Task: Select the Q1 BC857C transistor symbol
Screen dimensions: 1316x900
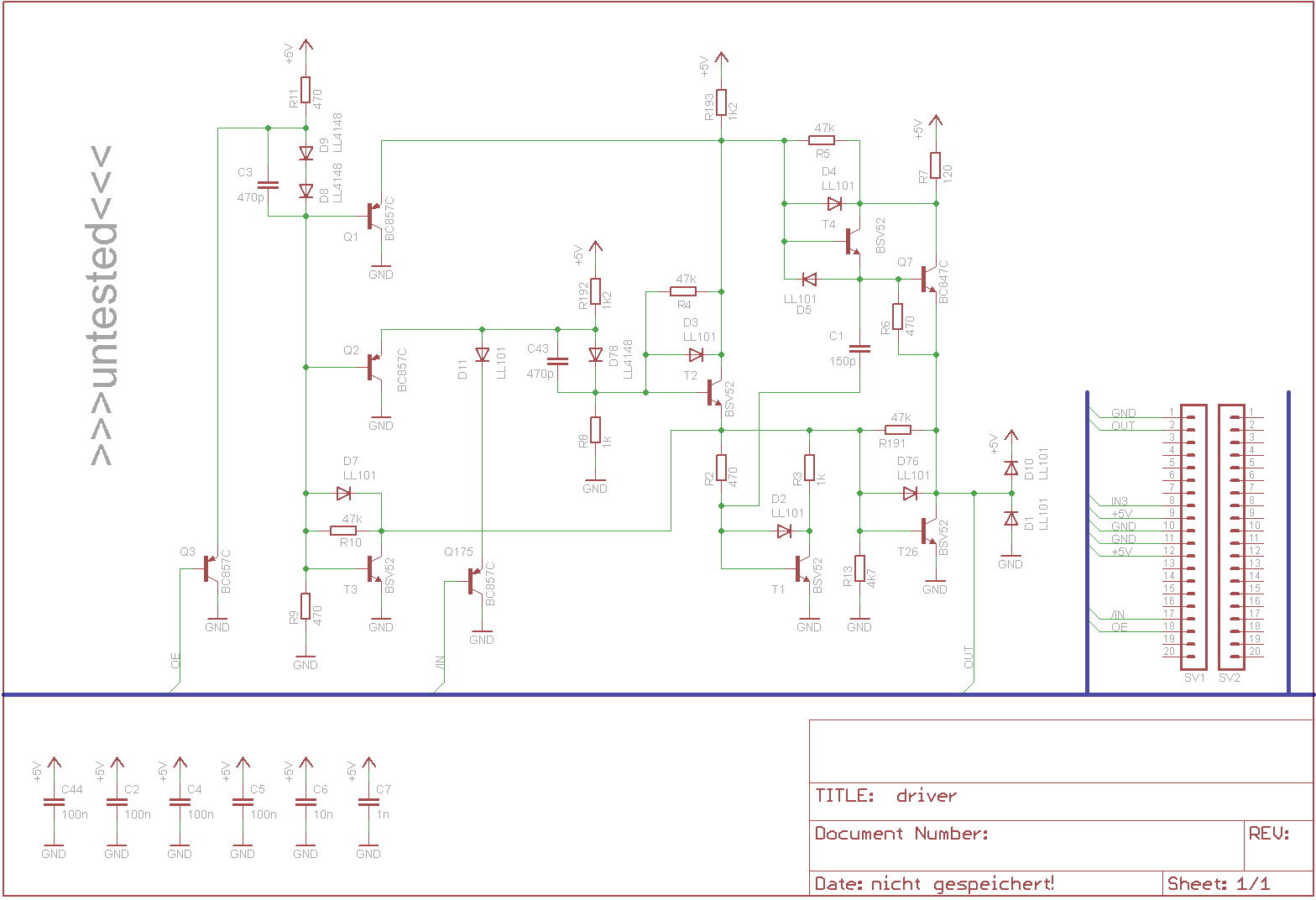Action: pos(376,217)
